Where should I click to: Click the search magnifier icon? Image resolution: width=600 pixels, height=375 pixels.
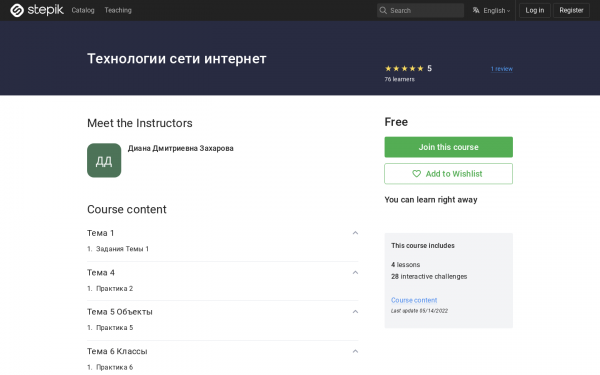[x=383, y=11]
